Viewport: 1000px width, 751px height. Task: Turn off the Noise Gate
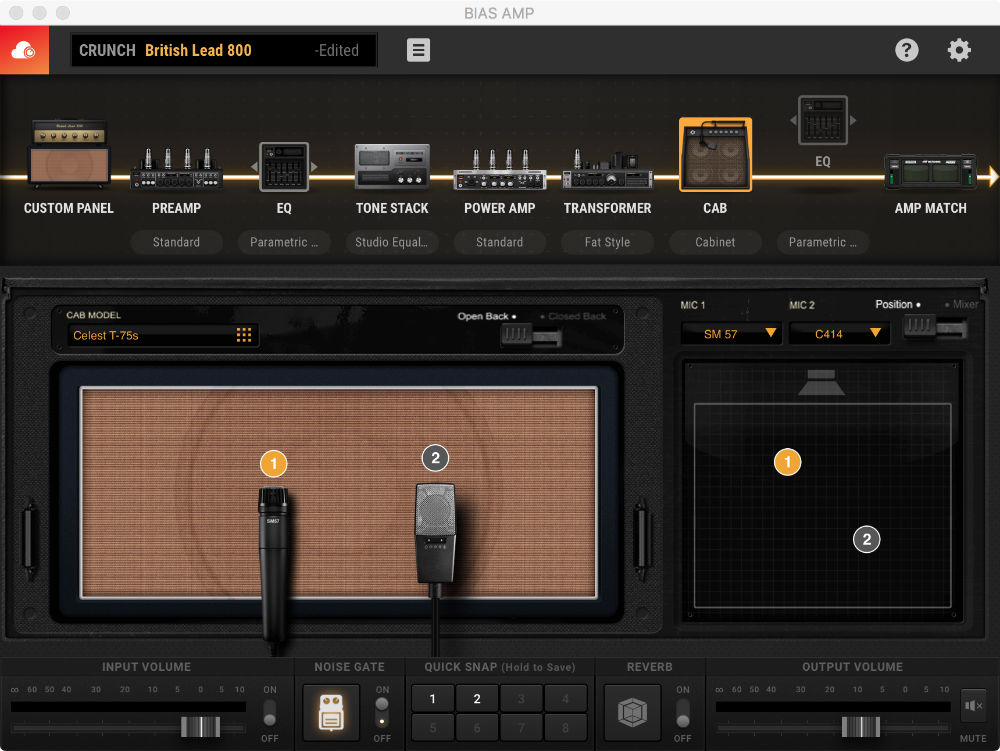(x=382, y=720)
